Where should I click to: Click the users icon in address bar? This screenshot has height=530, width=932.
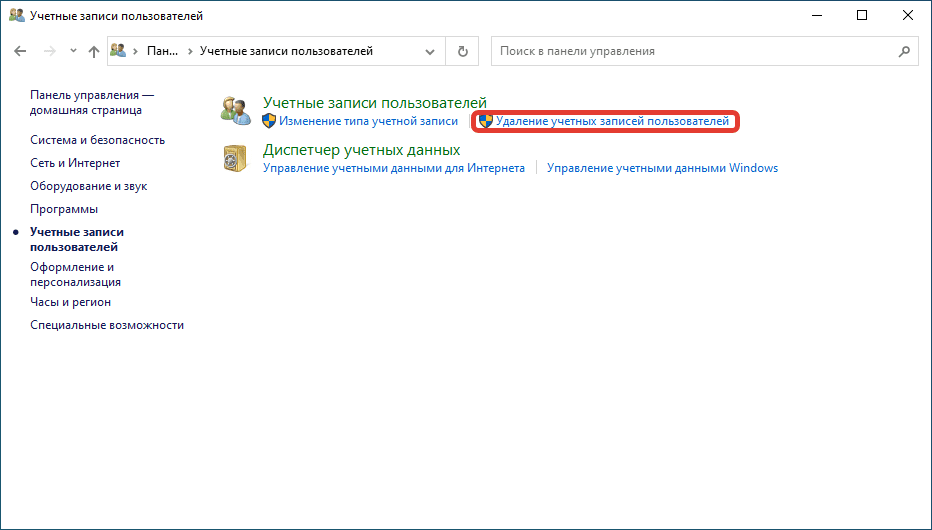[x=118, y=51]
